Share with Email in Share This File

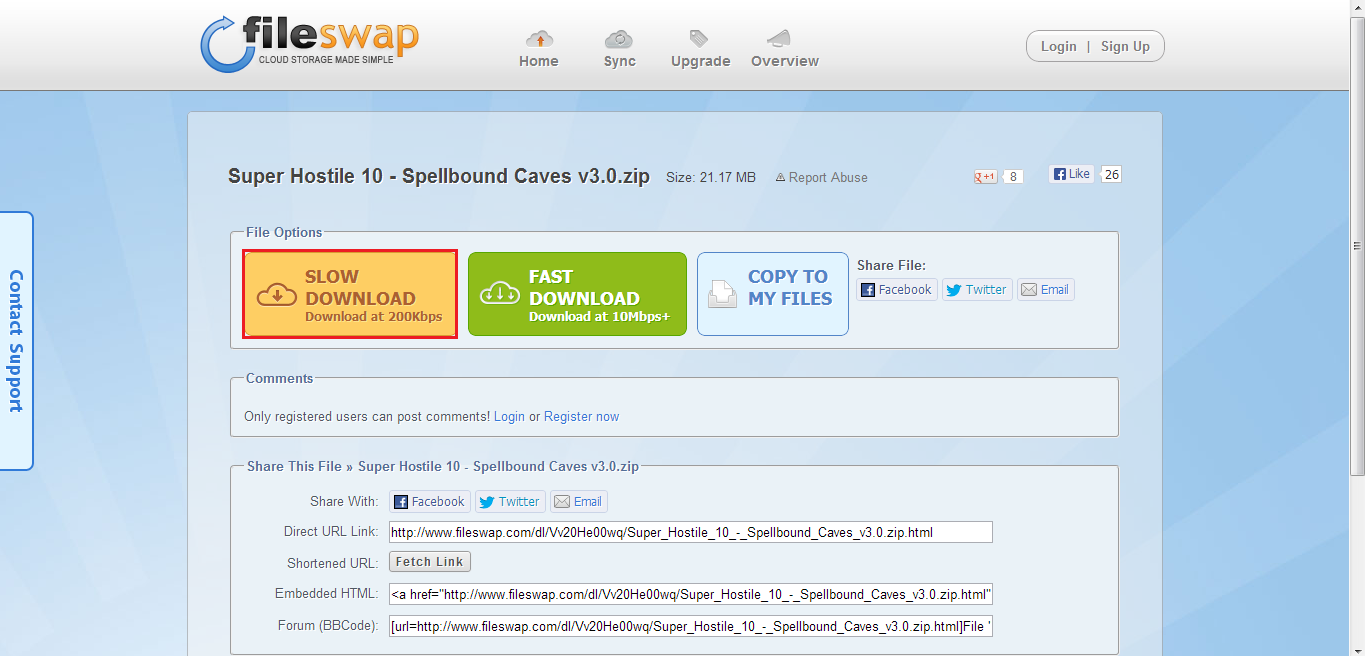(x=579, y=502)
